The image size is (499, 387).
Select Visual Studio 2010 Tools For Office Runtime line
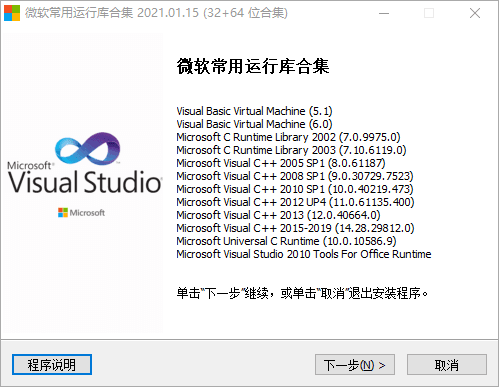point(304,254)
